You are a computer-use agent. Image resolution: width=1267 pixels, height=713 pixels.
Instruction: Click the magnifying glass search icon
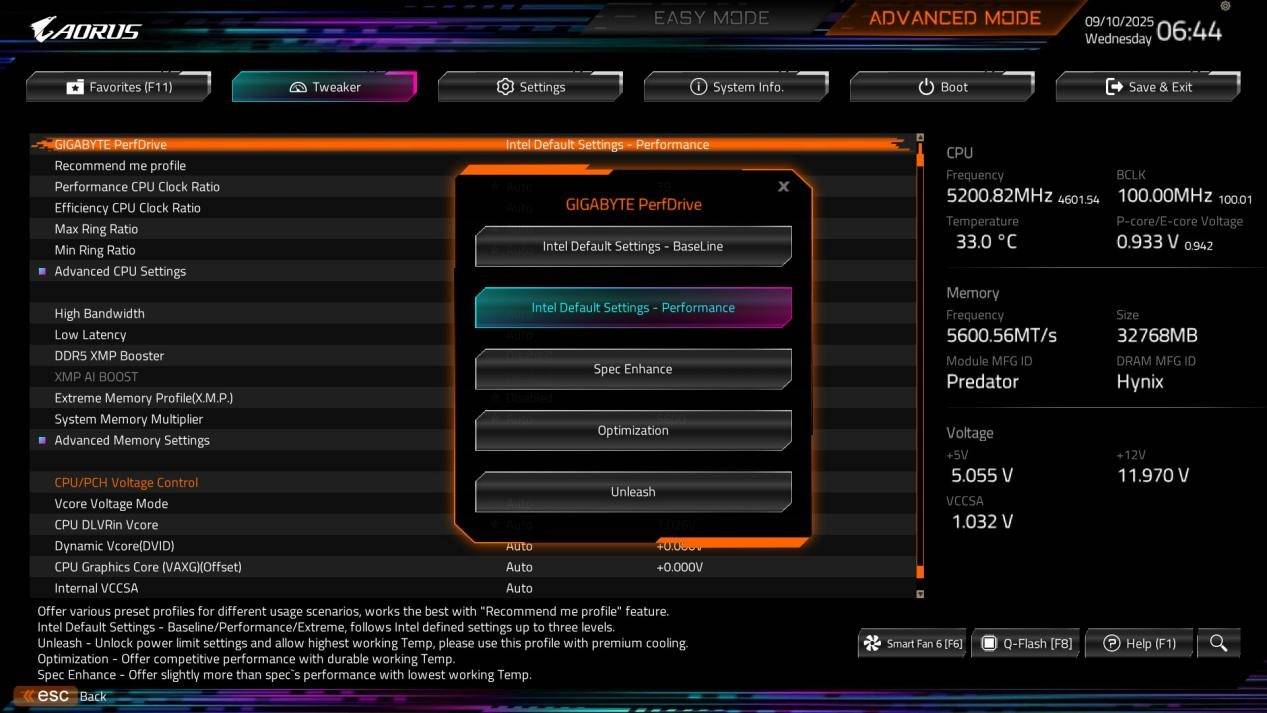tap(1218, 643)
